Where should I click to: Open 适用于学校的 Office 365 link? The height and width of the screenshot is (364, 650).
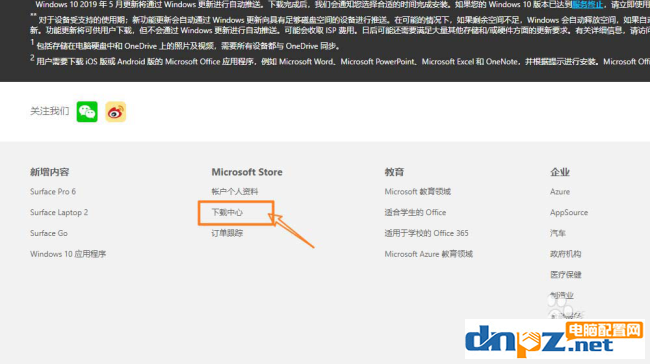pos(426,233)
